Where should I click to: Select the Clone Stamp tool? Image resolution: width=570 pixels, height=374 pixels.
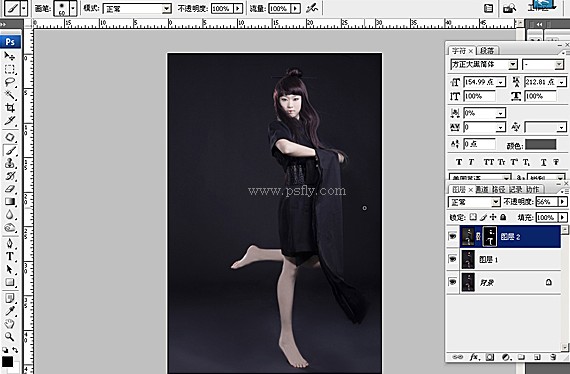tap(10, 163)
